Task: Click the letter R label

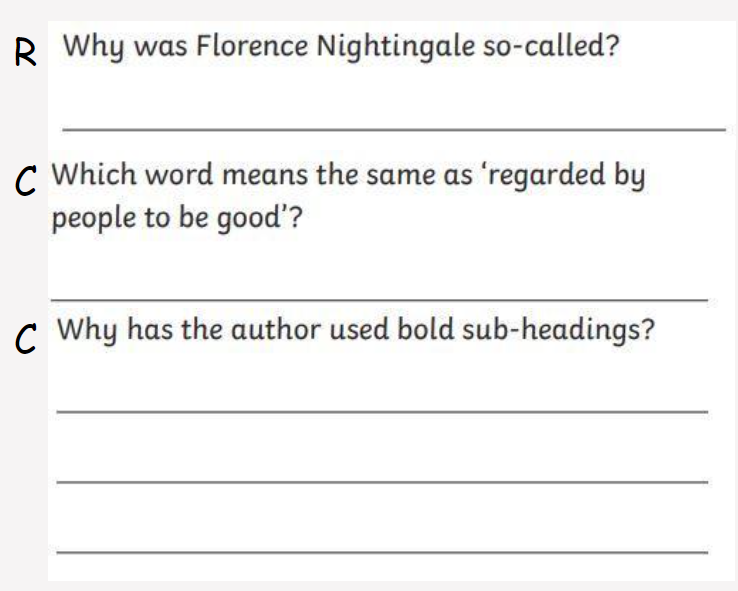Action: click(x=25, y=52)
